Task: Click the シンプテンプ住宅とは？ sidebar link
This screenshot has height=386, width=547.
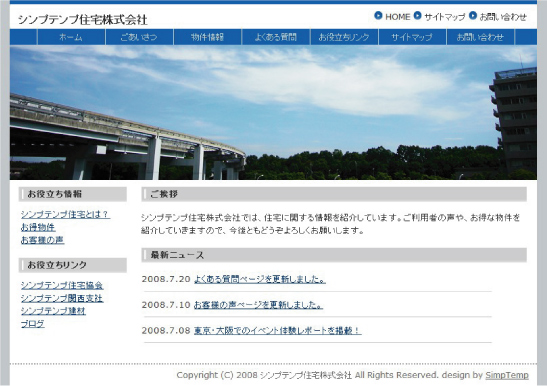Action: click(65, 214)
